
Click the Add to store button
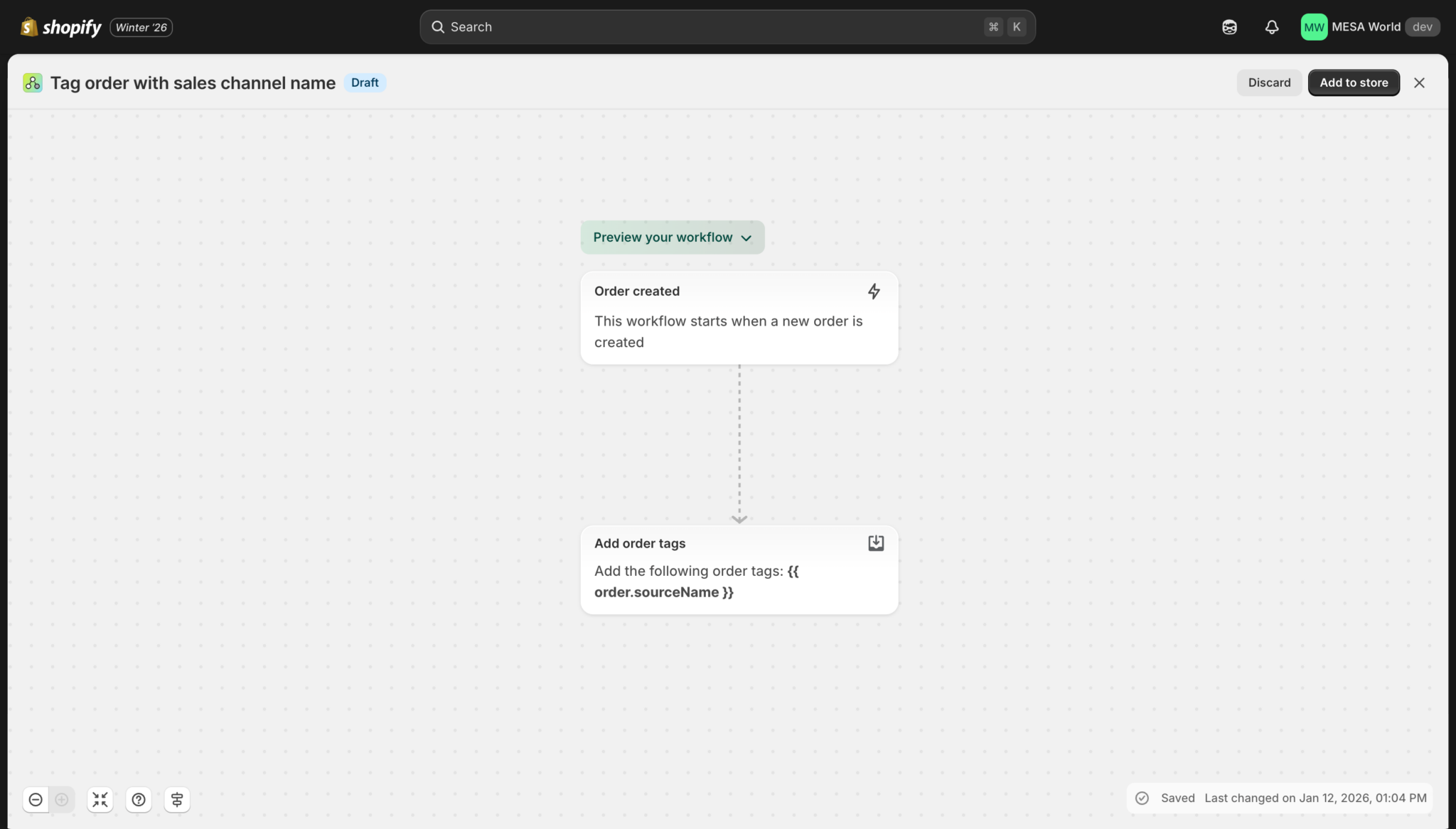coord(1353,82)
